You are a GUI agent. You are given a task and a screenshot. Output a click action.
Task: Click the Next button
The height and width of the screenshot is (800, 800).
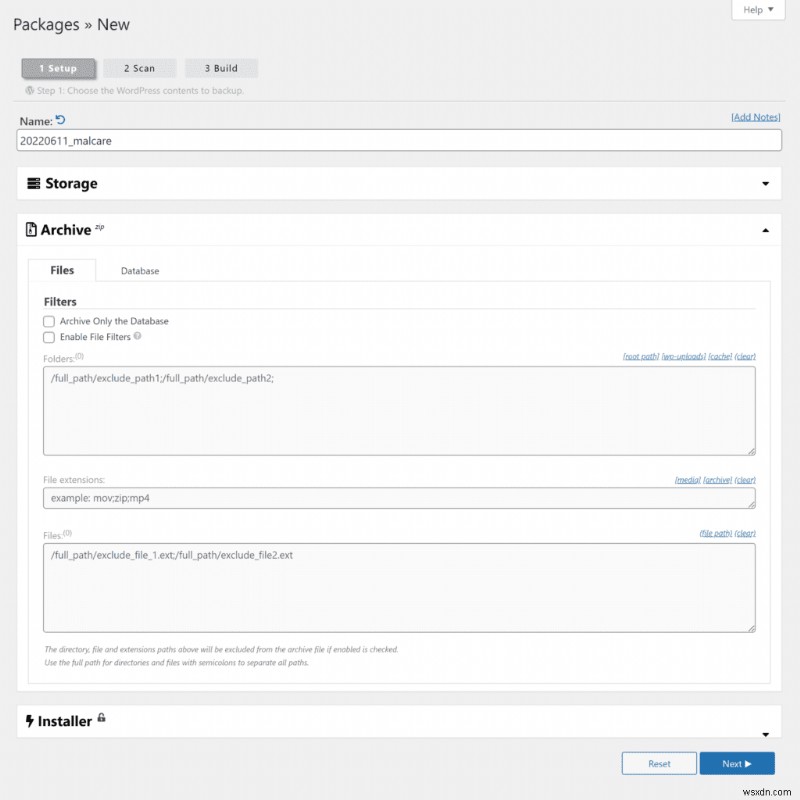point(737,763)
